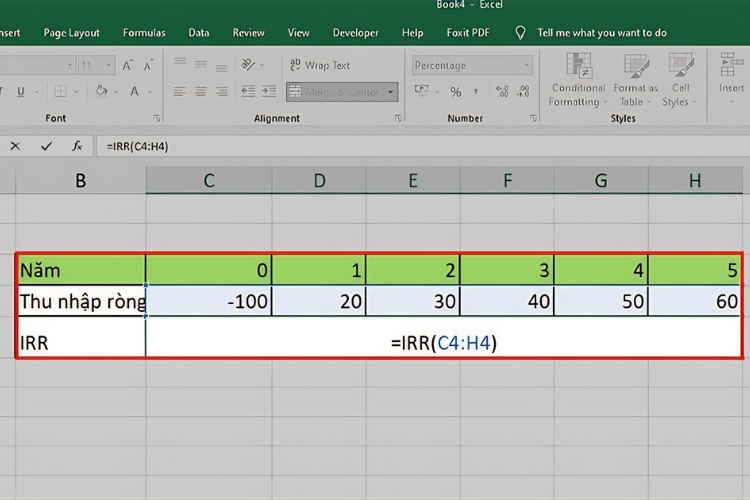
Task: Apply Percent Style to the cell
Action: click(x=455, y=92)
